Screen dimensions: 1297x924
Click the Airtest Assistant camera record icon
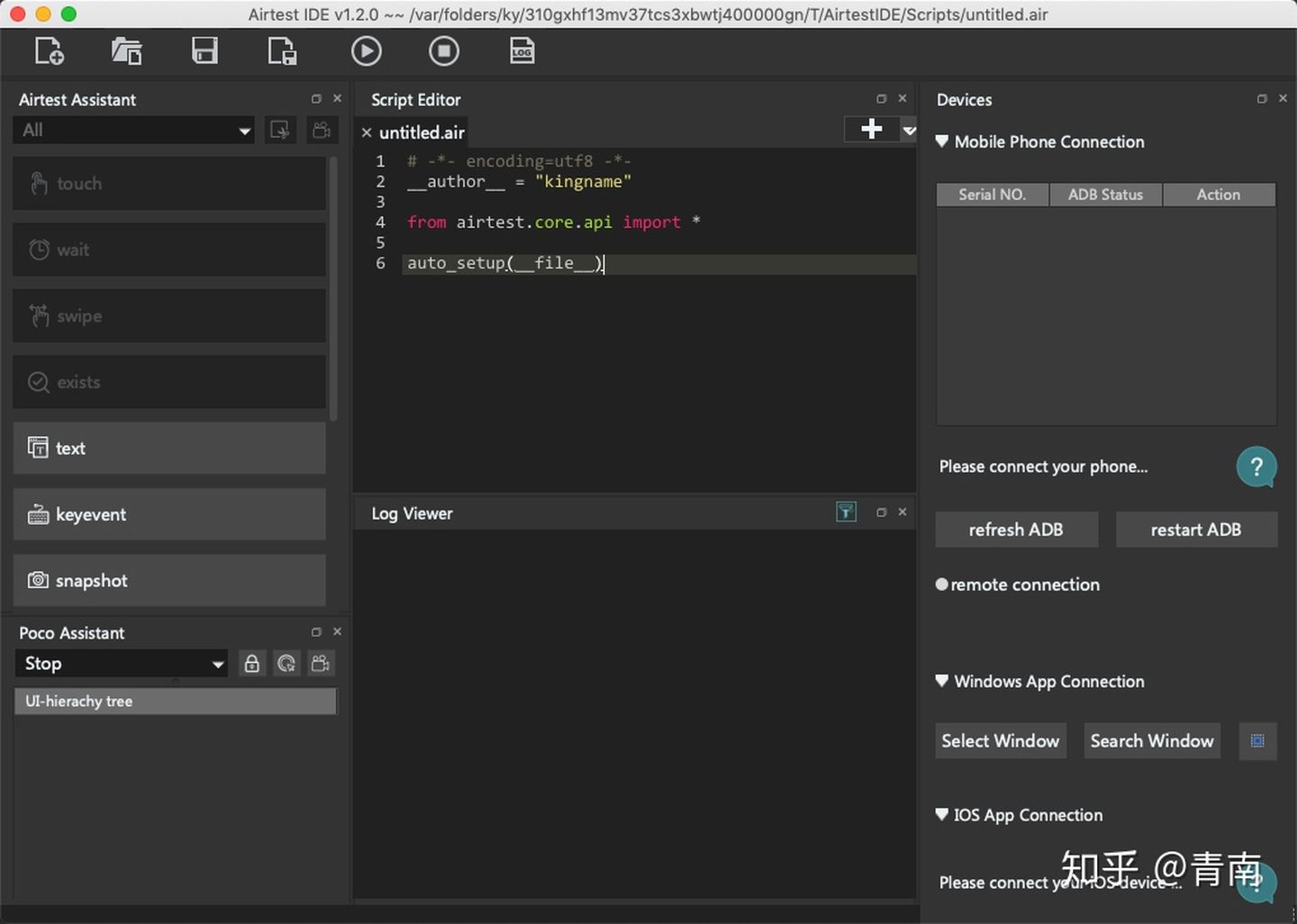coord(322,131)
